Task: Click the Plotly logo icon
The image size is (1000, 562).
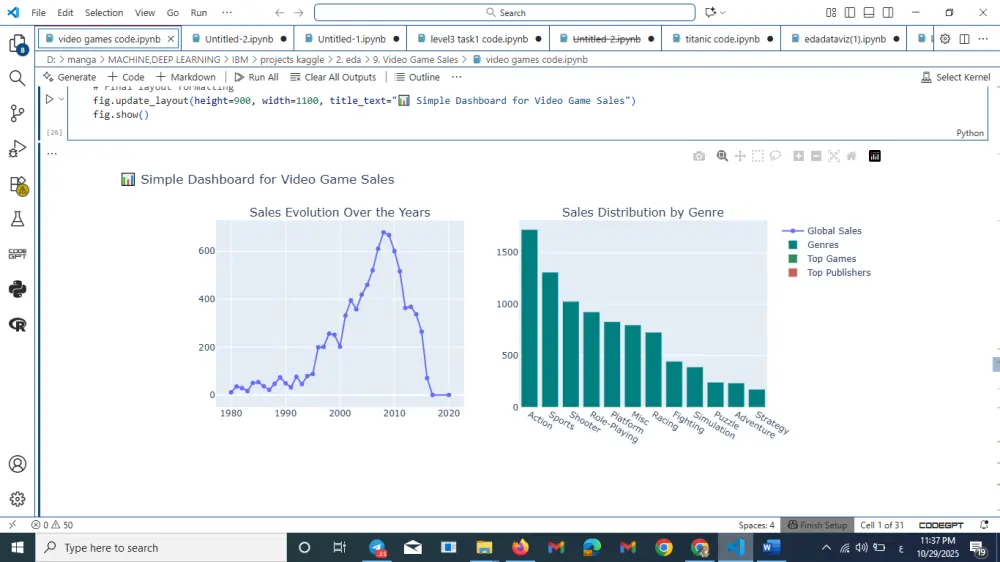Action: coord(874,156)
